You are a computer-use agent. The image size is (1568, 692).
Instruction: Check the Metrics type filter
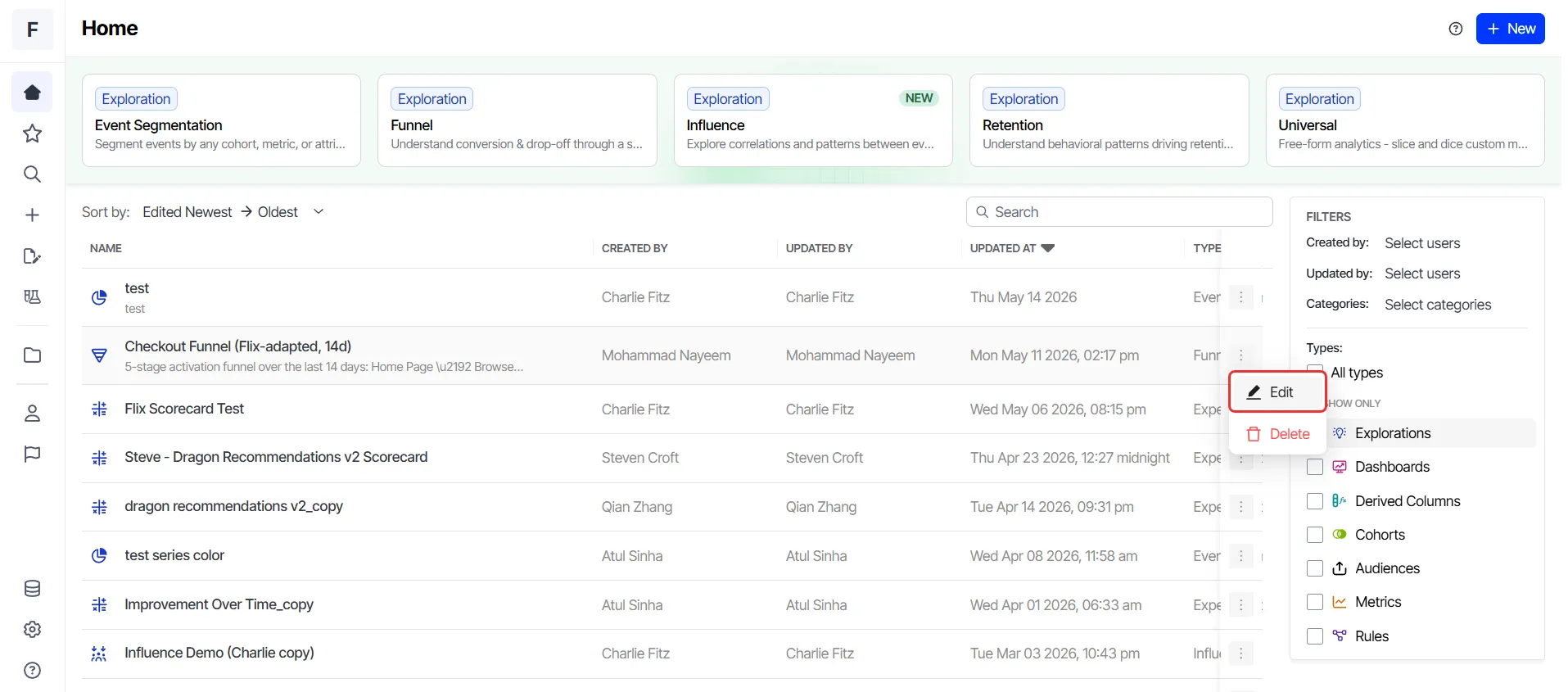click(x=1315, y=602)
